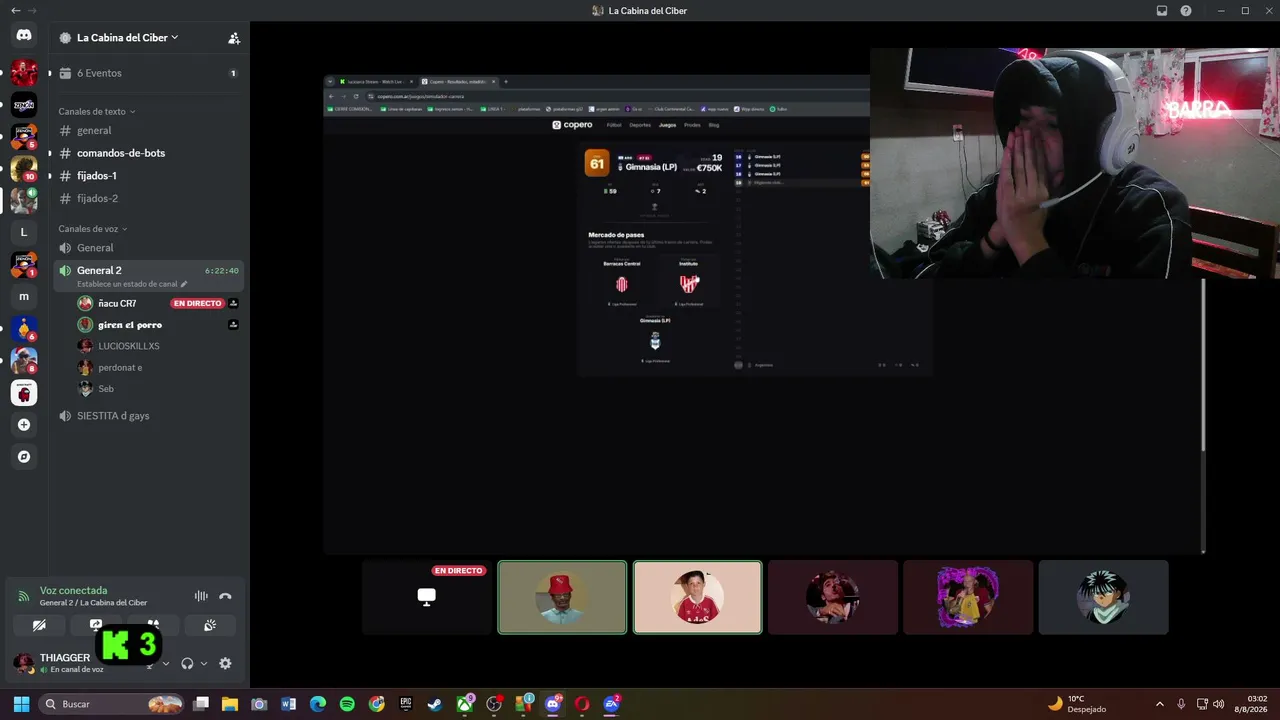
Task: Open the server with letter L icon
Action: point(24,233)
